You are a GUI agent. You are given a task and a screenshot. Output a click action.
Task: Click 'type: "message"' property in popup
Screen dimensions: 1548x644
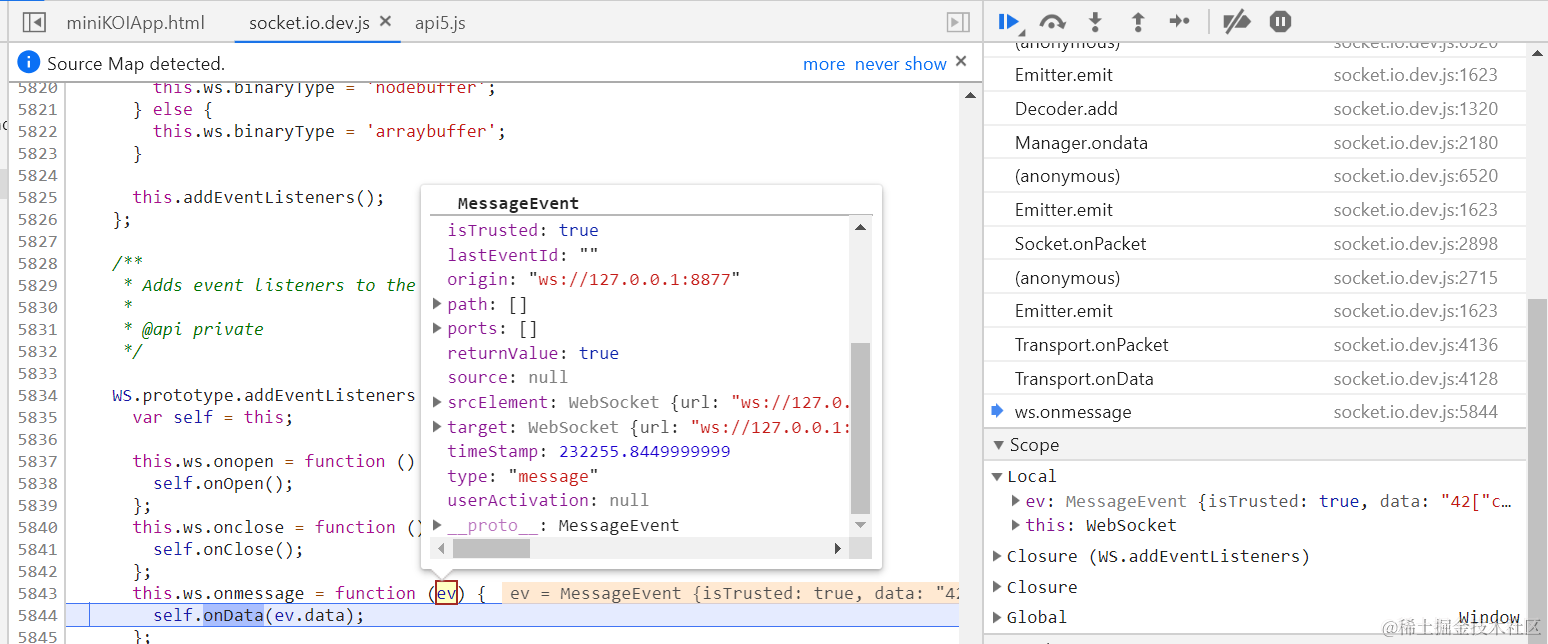coord(522,476)
